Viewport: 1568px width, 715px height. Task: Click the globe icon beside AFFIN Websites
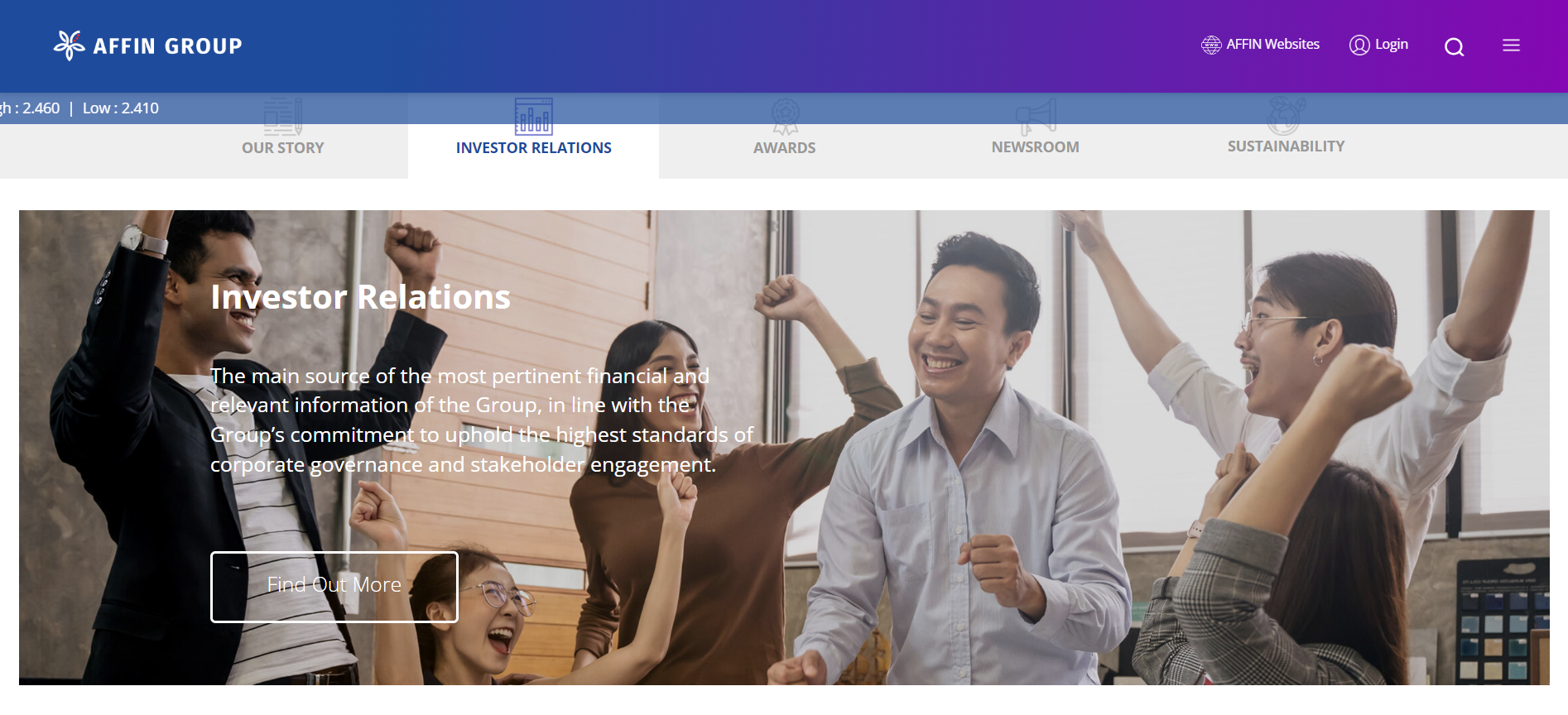[x=1211, y=45]
